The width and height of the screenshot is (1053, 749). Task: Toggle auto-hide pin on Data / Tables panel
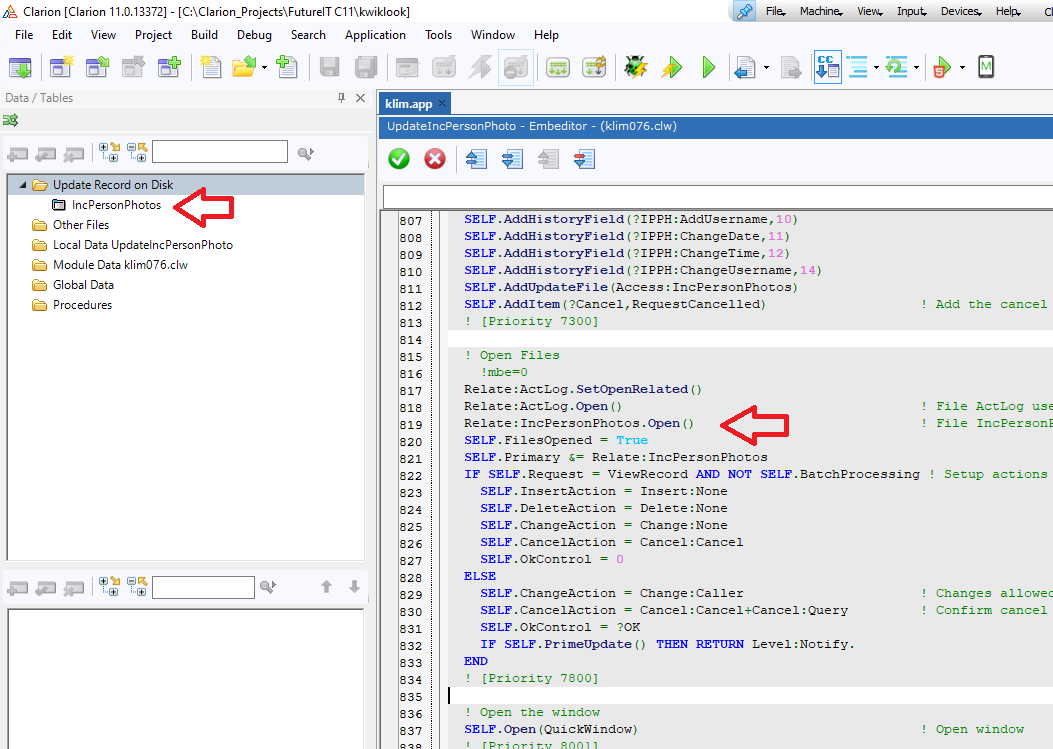[341, 98]
